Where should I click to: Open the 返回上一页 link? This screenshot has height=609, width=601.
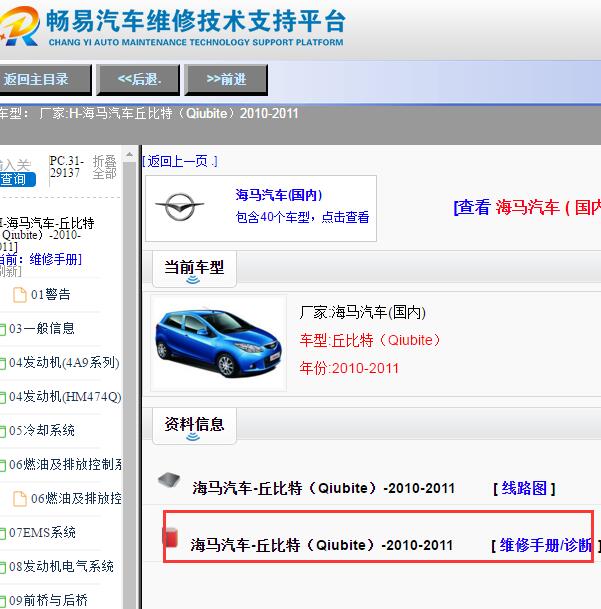[180, 161]
